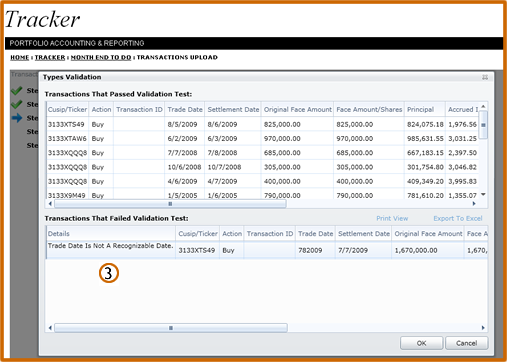Click second green checkmark step icon
The height and width of the screenshot is (362, 507).
click(x=17, y=104)
